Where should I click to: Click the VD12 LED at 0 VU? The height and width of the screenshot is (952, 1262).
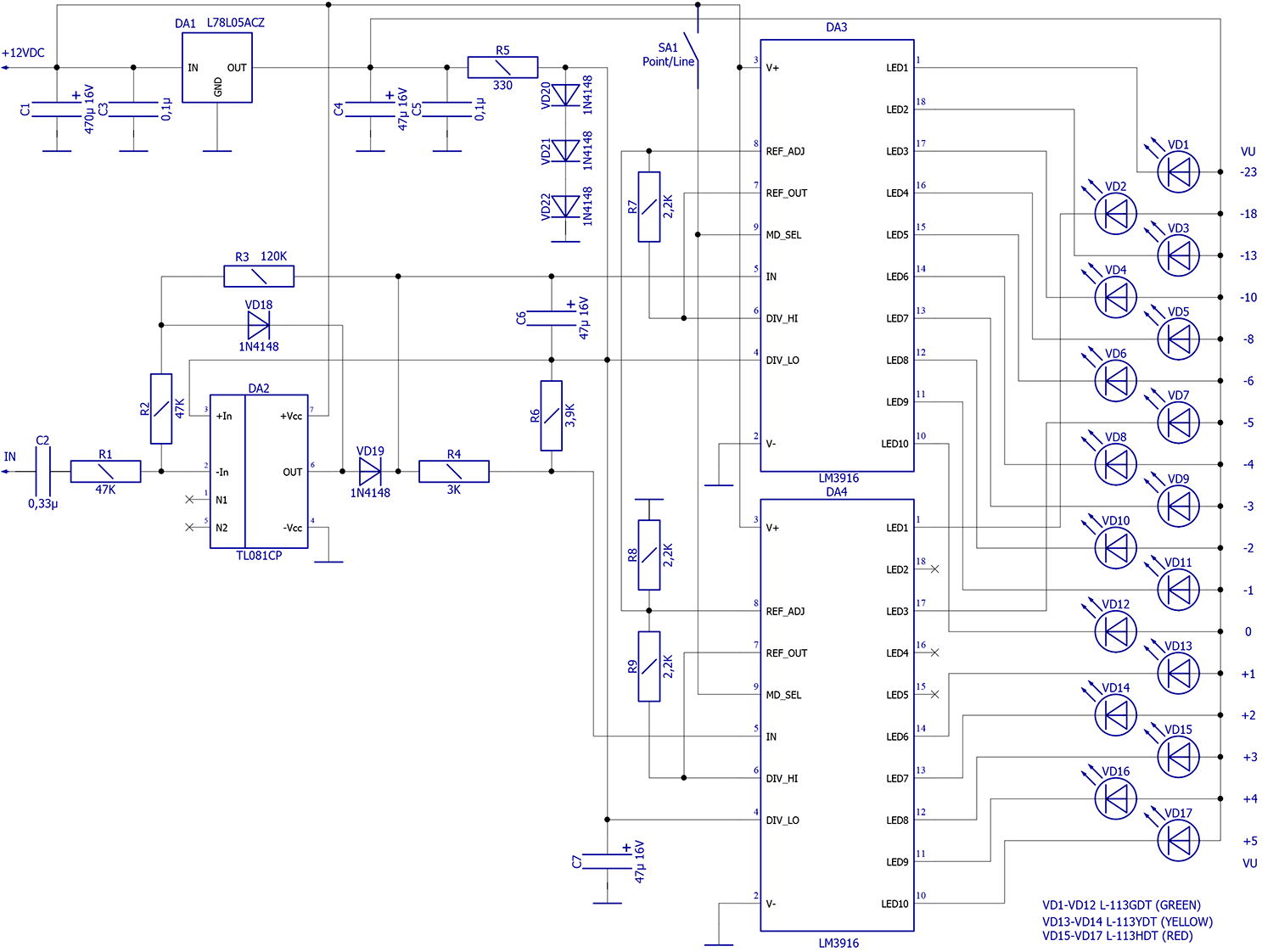pyautogui.click(x=1115, y=631)
